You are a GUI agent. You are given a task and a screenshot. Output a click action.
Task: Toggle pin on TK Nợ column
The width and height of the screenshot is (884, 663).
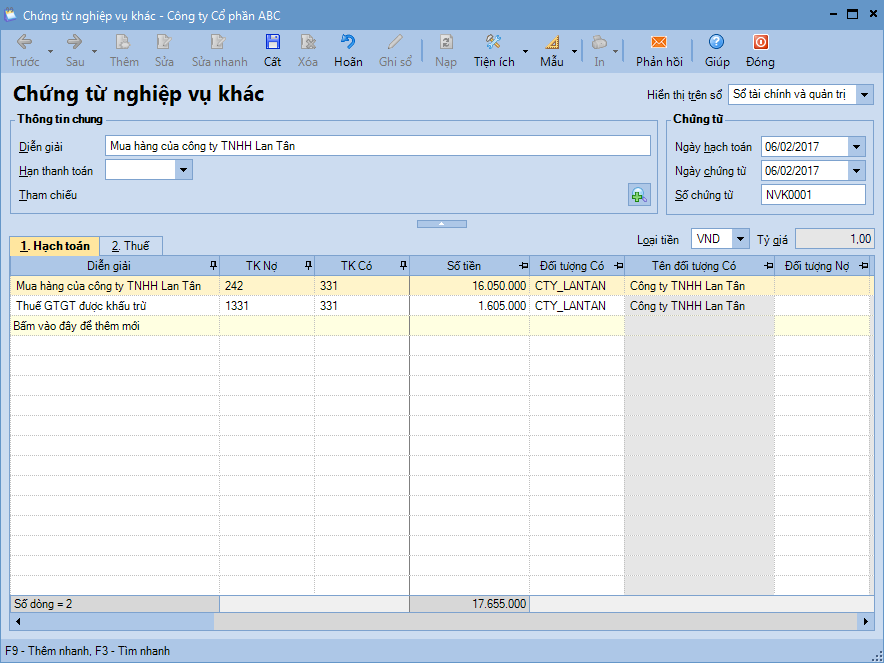coord(307,266)
